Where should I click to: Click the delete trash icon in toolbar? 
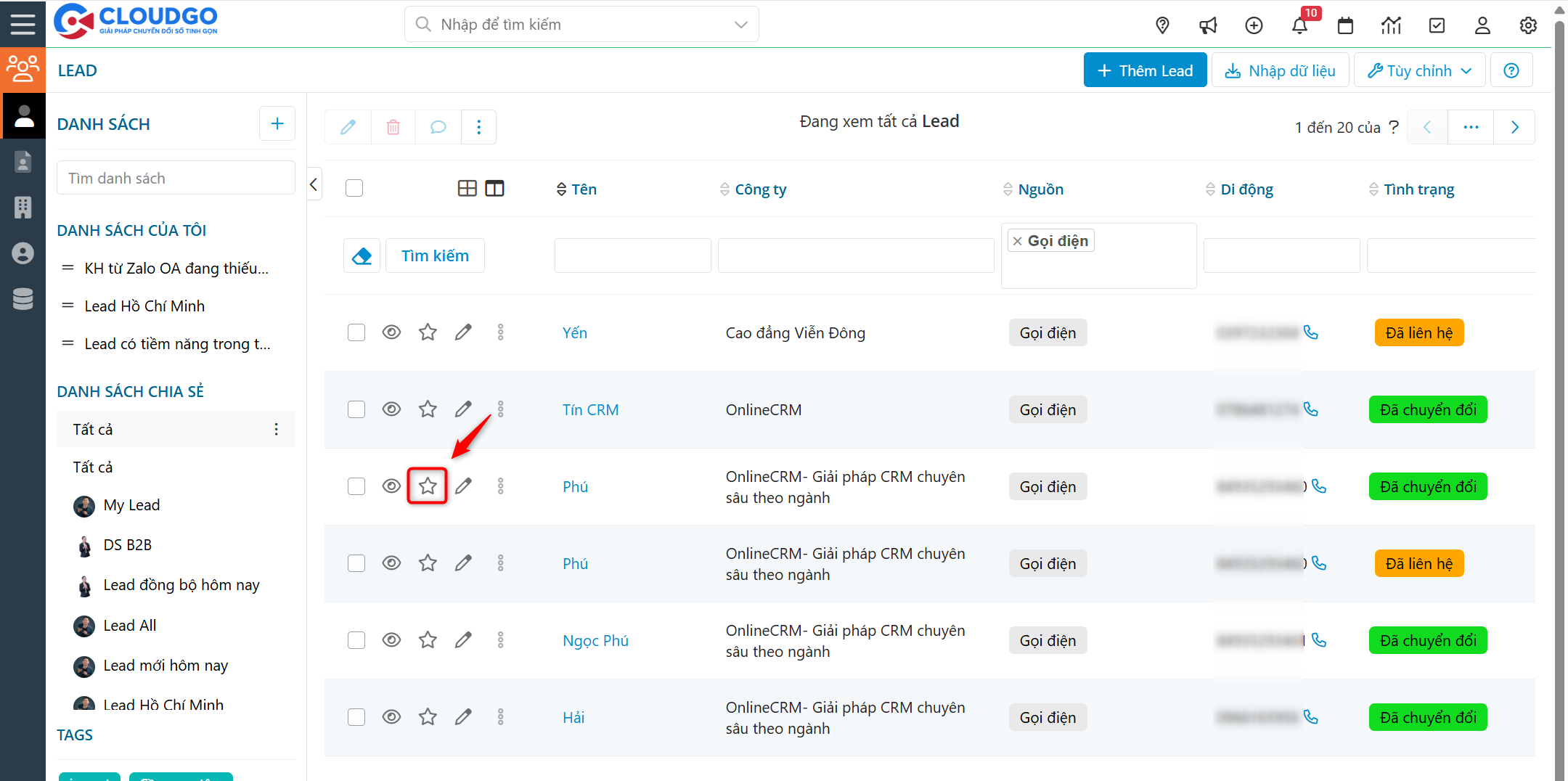coord(393,128)
